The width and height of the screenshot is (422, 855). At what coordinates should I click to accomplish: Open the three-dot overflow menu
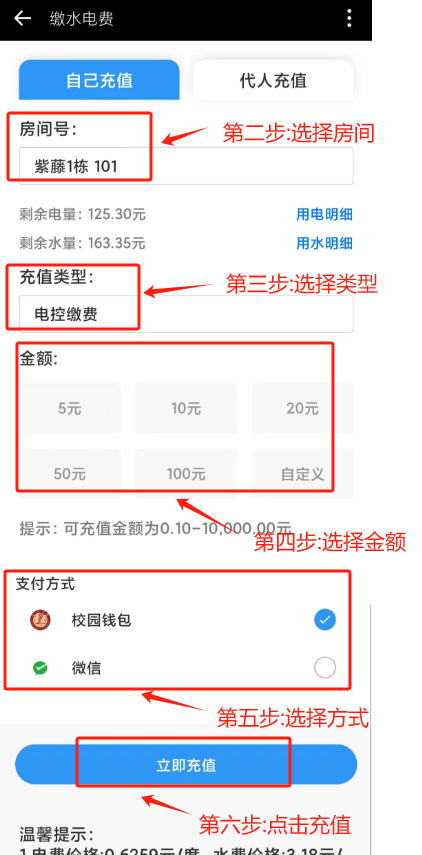(x=349, y=19)
